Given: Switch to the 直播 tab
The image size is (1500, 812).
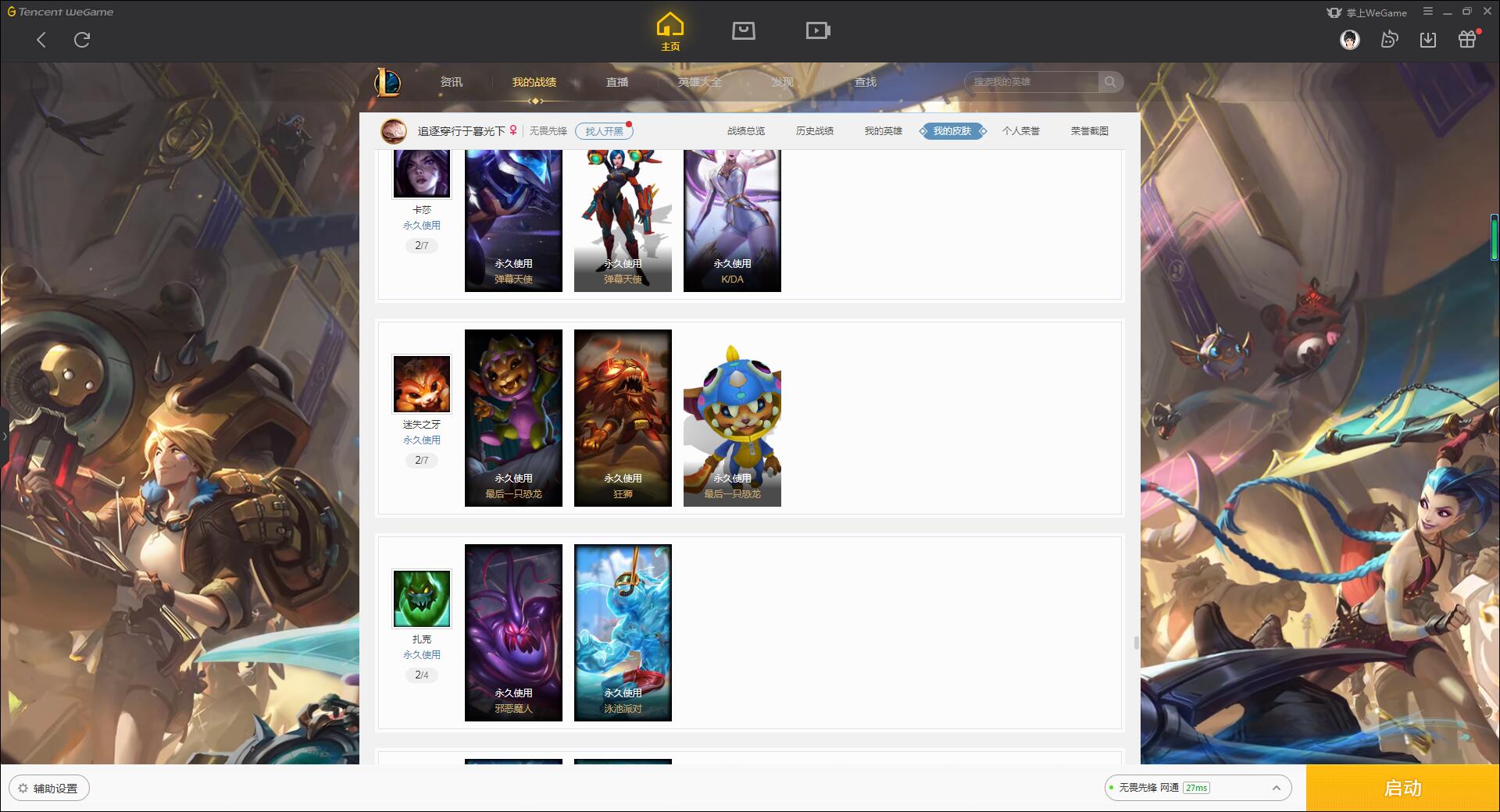Looking at the screenshot, I should tap(617, 82).
